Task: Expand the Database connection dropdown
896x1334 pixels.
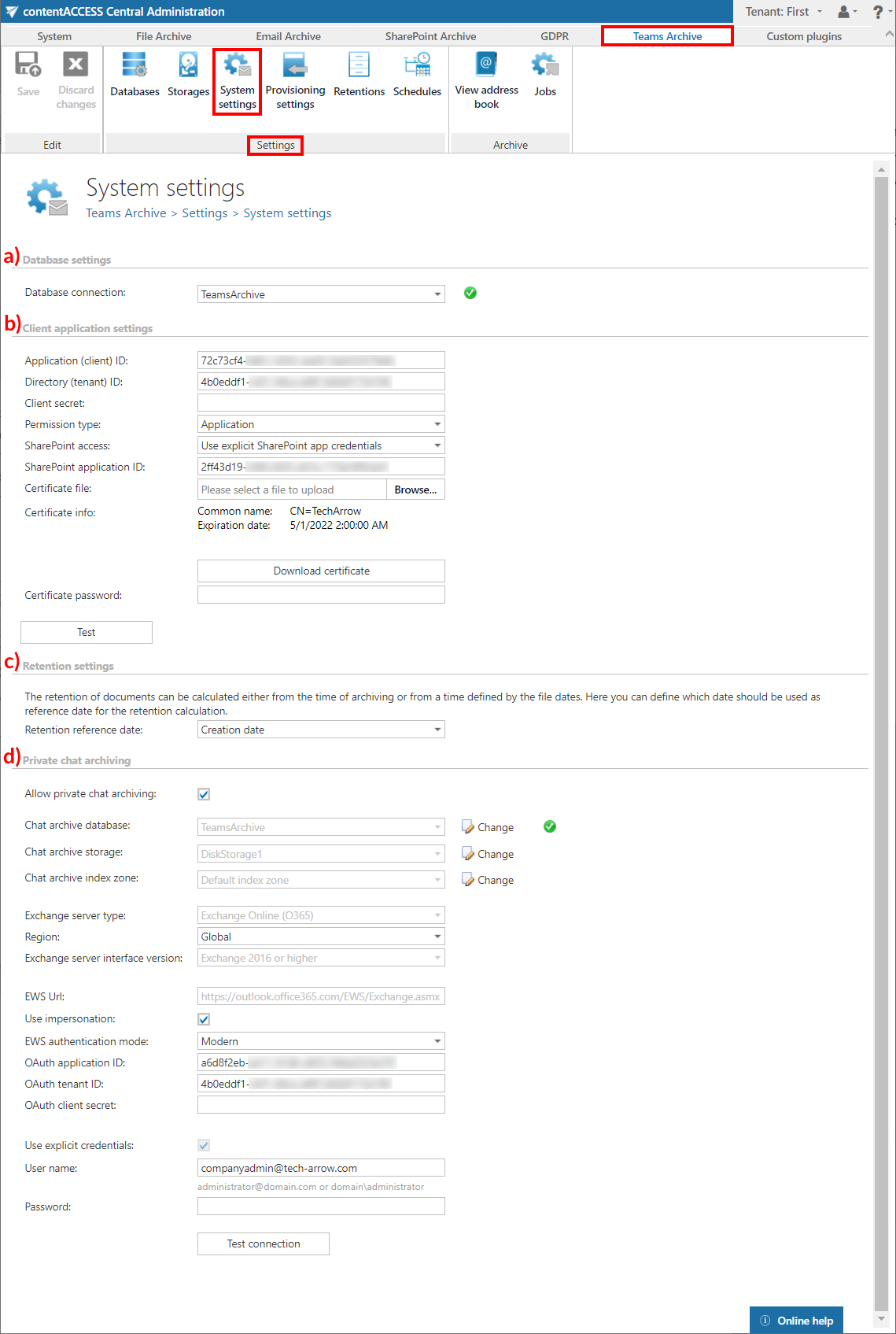Action: pyautogui.click(x=437, y=294)
